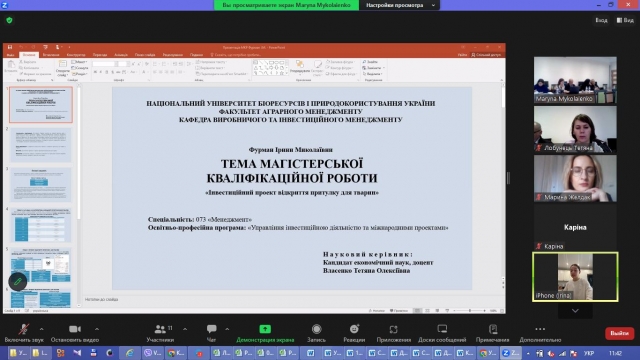The width and height of the screenshot is (640, 360).
Task: Stop video with Остановить видео
Action: point(75,333)
